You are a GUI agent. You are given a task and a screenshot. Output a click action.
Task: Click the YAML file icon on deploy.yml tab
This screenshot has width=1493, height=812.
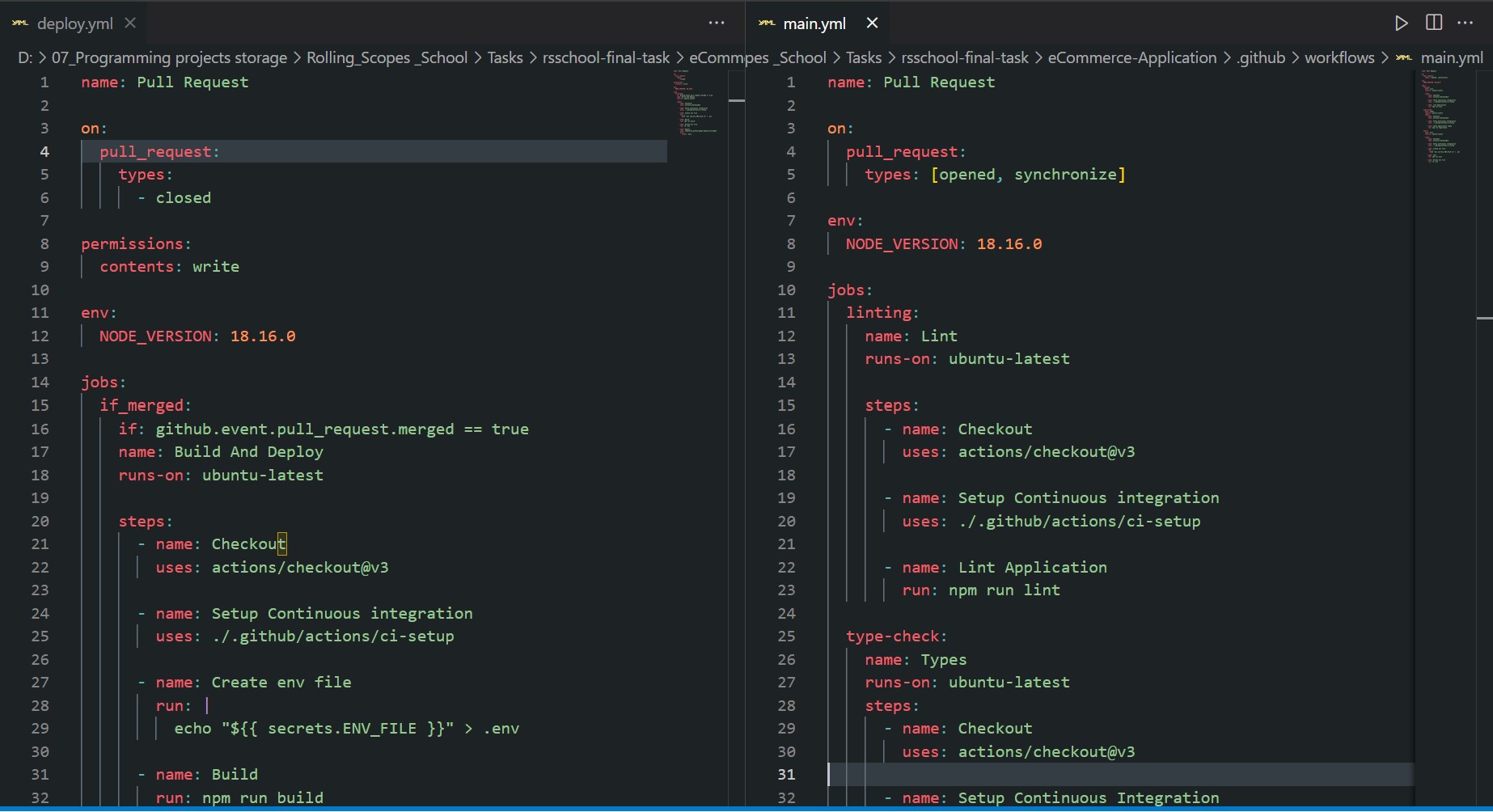pos(20,23)
